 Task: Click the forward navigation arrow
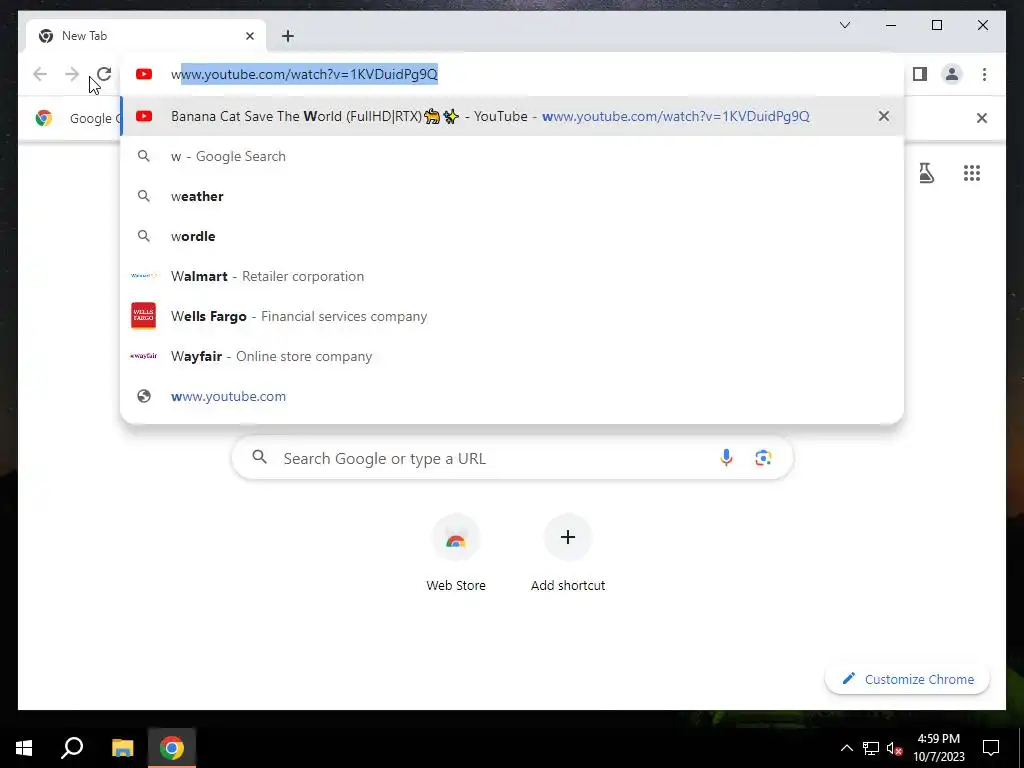click(x=72, y=74)
